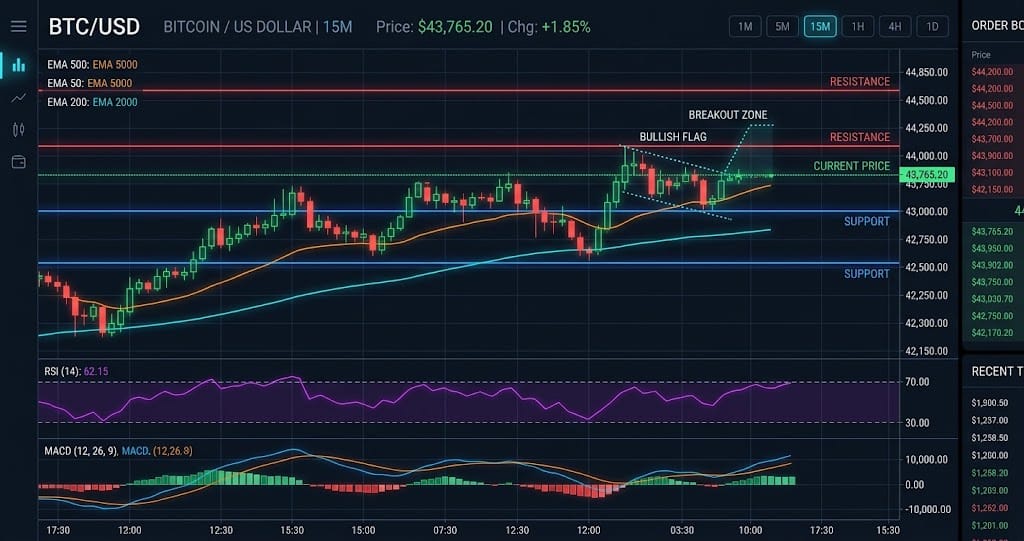Click the 10:00 time axis label
The image size is (1024, 541).
tap(750, 530)
